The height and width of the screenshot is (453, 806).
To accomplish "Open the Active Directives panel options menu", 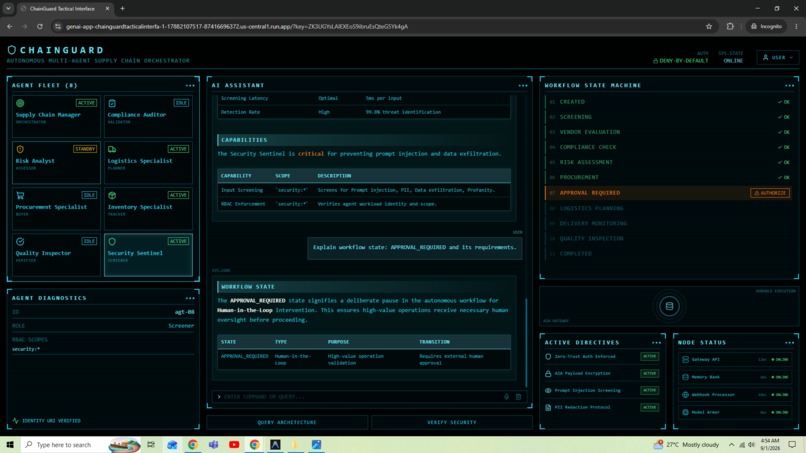I will [656, 342].
